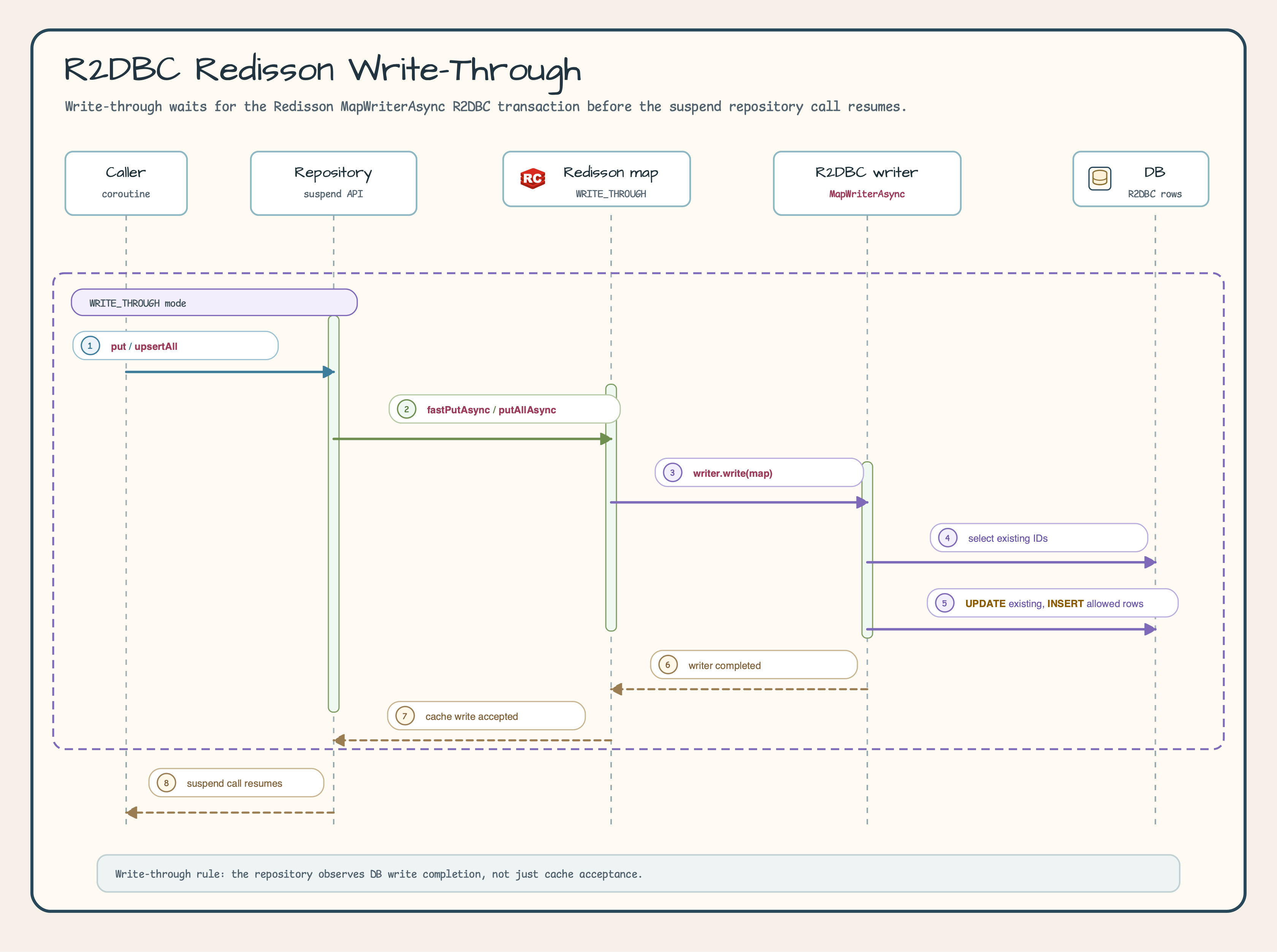The width and height of the screenshot is (1277, 952).
Task: Click the R2DBC writer activation bar
Action: (867, 550)
